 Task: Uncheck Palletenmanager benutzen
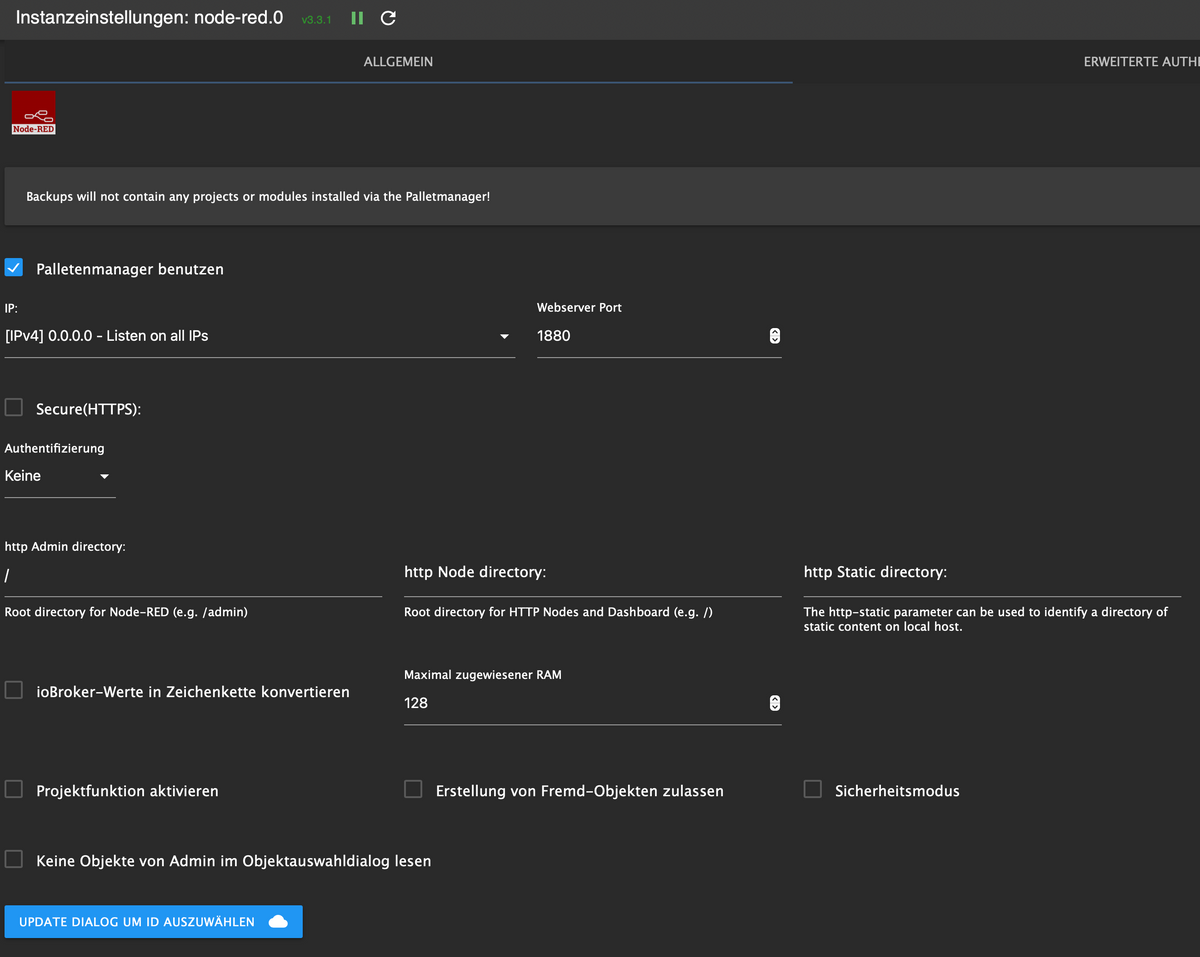tap(14, 268)
